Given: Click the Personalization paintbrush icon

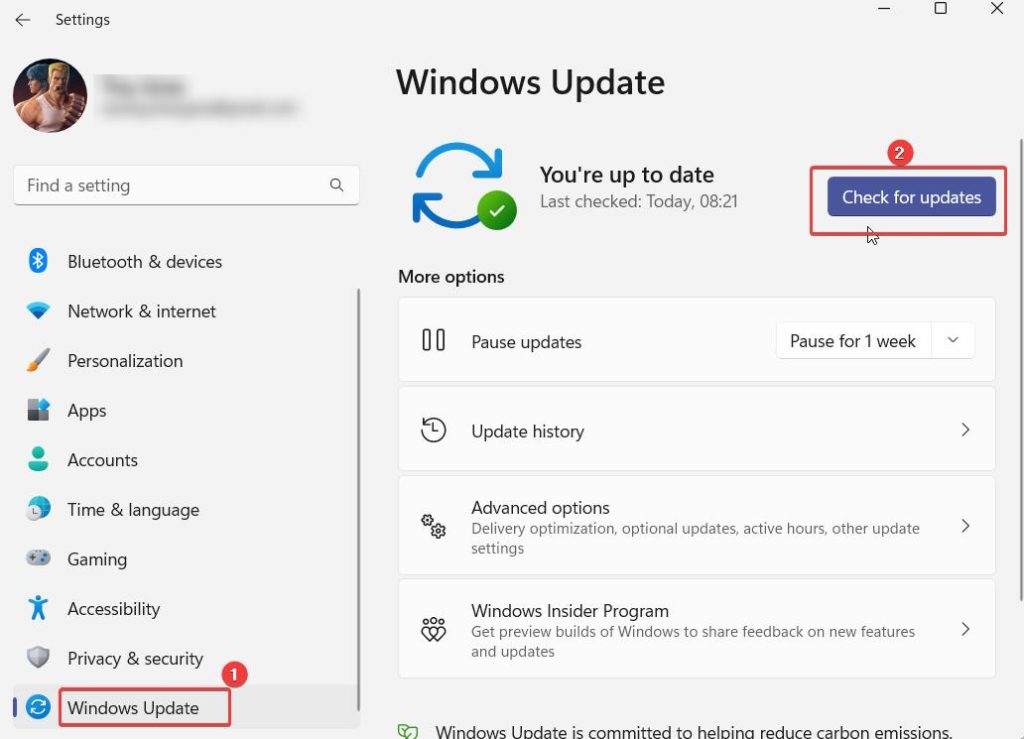Looking at the screenshot, I should pyautogui.click(x=38, y=360).
